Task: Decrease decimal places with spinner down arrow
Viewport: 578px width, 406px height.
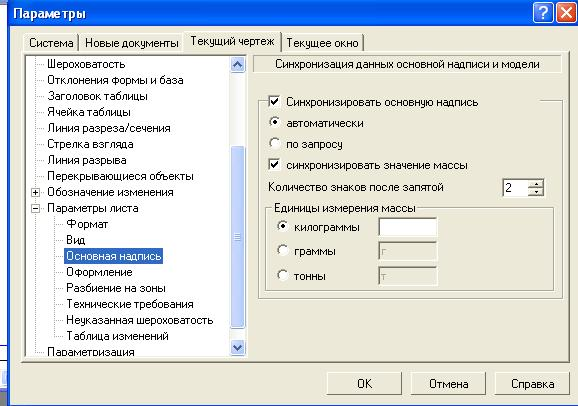Action: tap(536, 192)
